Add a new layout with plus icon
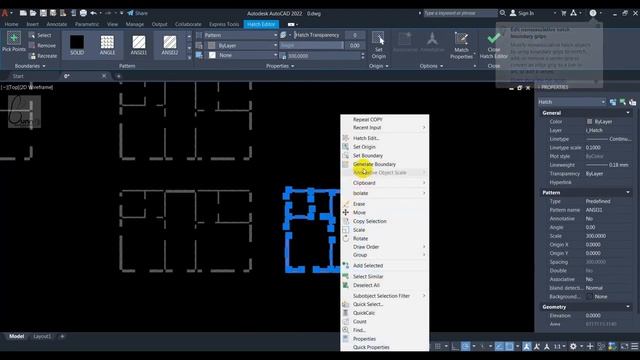This screenshot has width=640, height=360. (x=62, y=336)
